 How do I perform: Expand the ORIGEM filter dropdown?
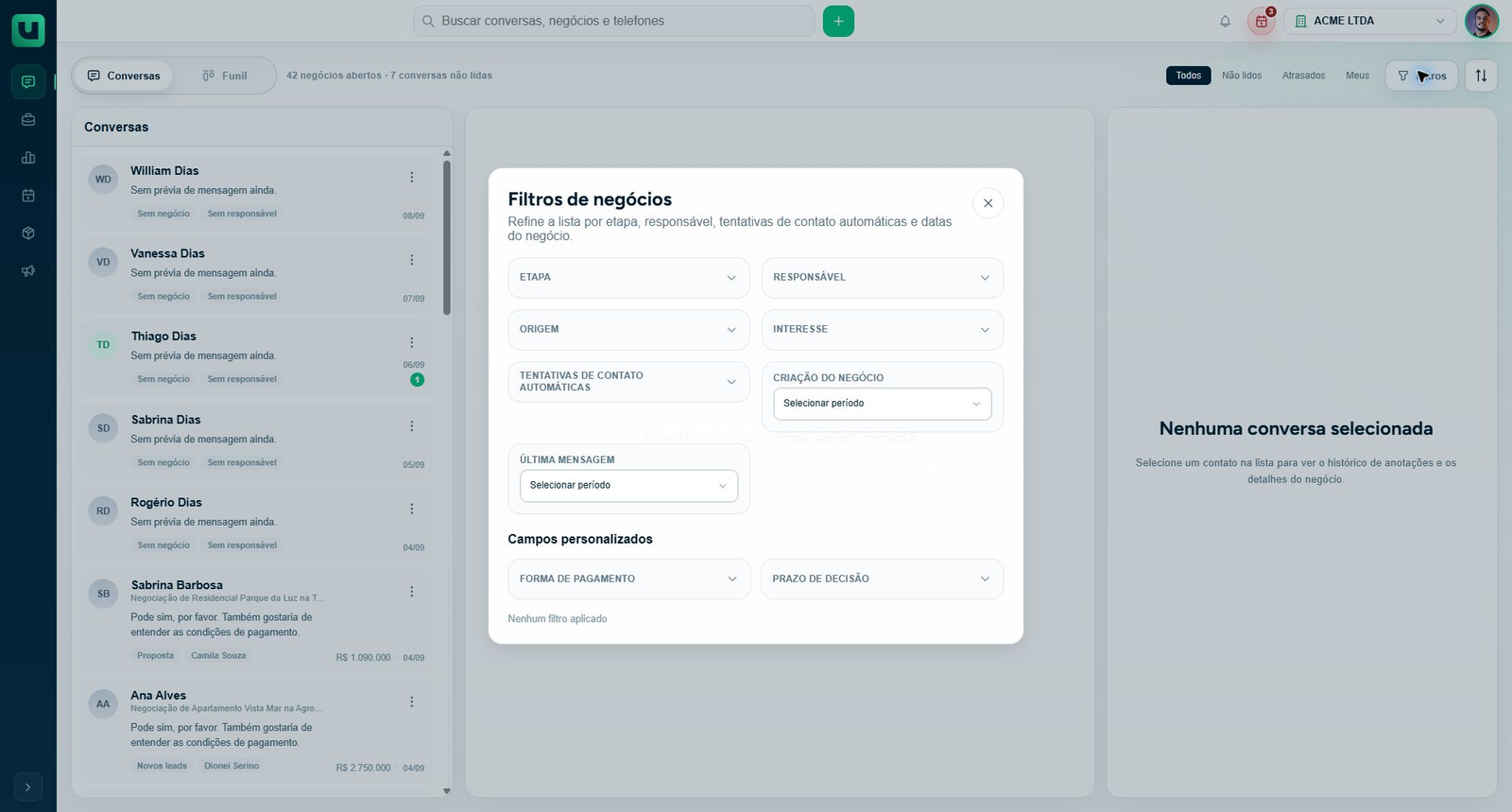coord(628,330)
